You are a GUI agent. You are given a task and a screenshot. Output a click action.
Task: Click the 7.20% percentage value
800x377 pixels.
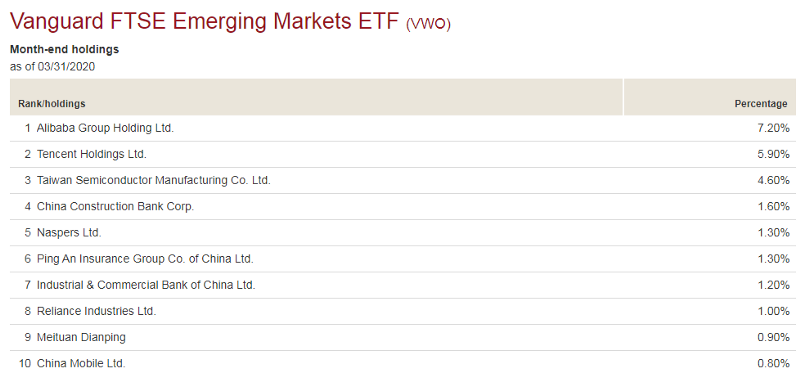pyautogui.click(x=773, y=128)
